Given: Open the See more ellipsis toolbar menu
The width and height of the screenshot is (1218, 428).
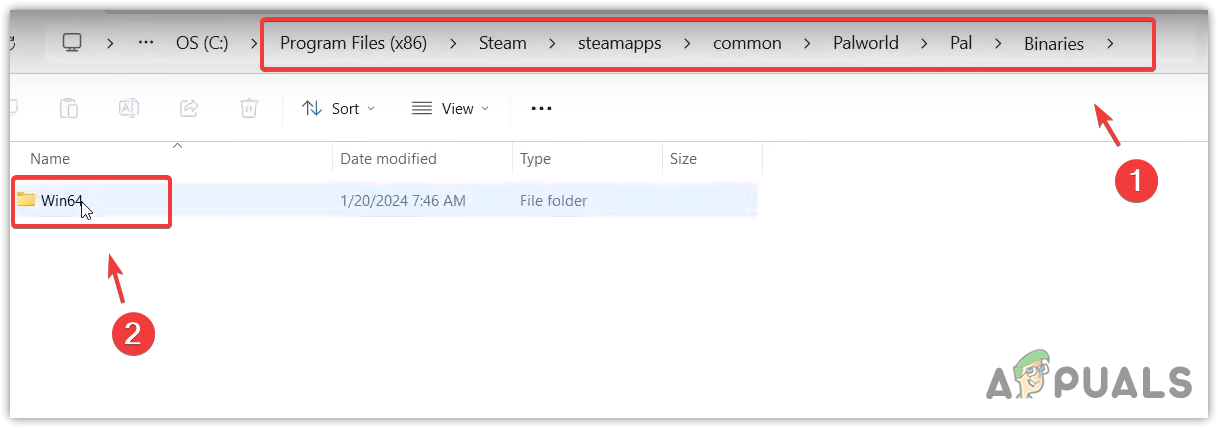Looking at the screenshot, I should point(541,108).
